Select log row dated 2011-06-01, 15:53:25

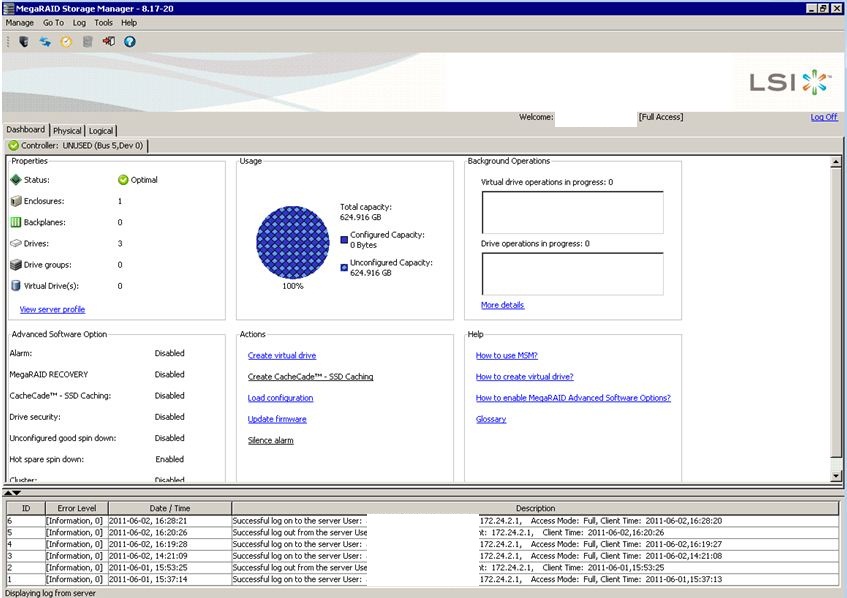422,567
